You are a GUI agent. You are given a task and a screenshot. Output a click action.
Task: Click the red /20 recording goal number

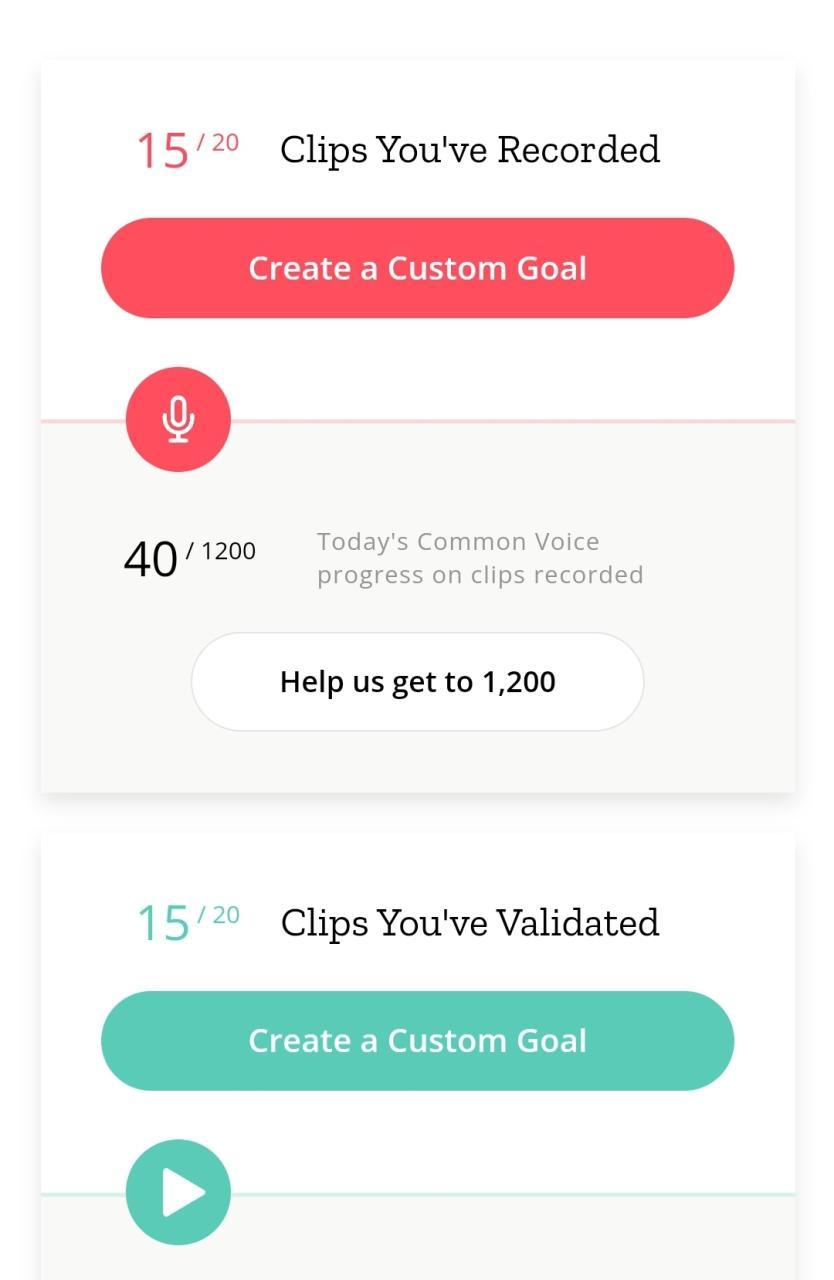click(218, 142)
